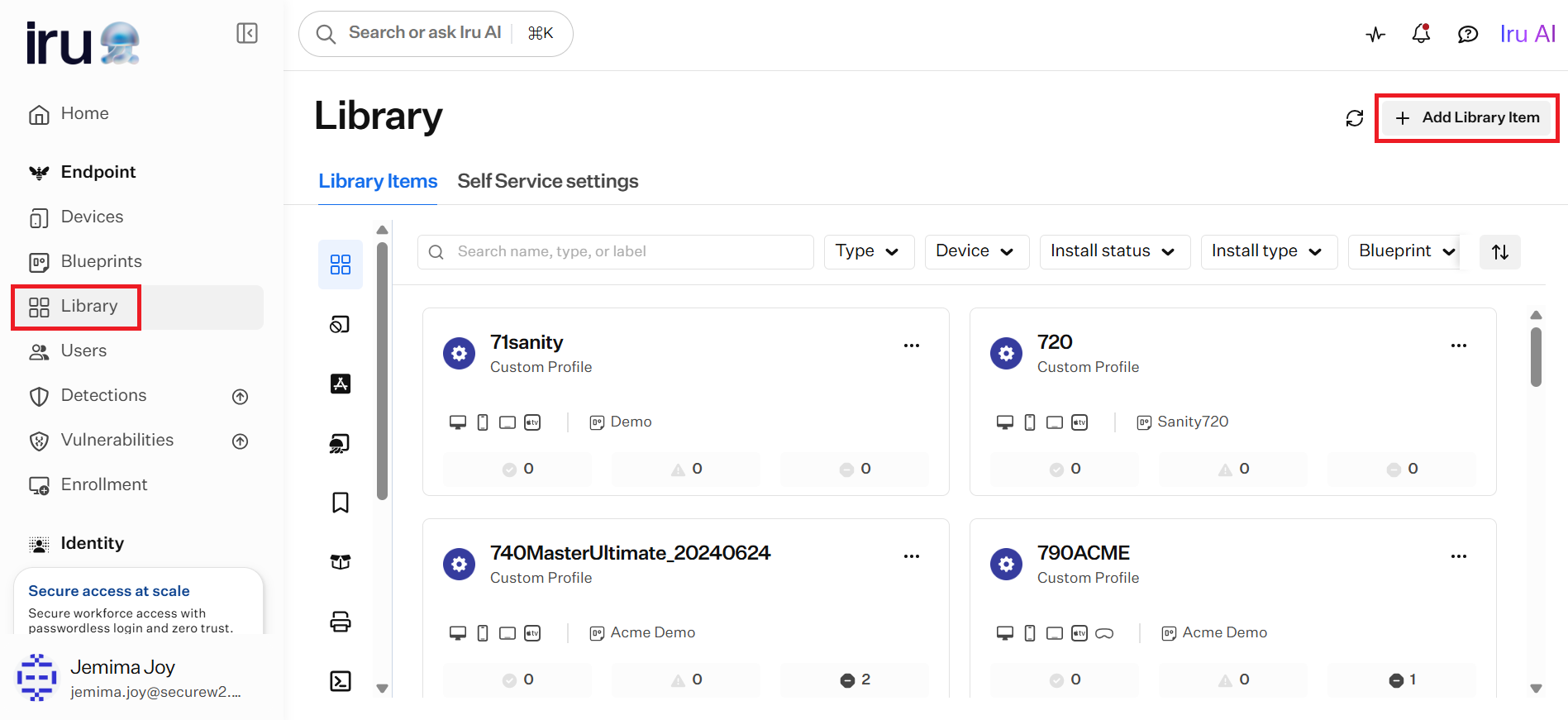
Task: Select the bookmark category icon
Action: 341,503
